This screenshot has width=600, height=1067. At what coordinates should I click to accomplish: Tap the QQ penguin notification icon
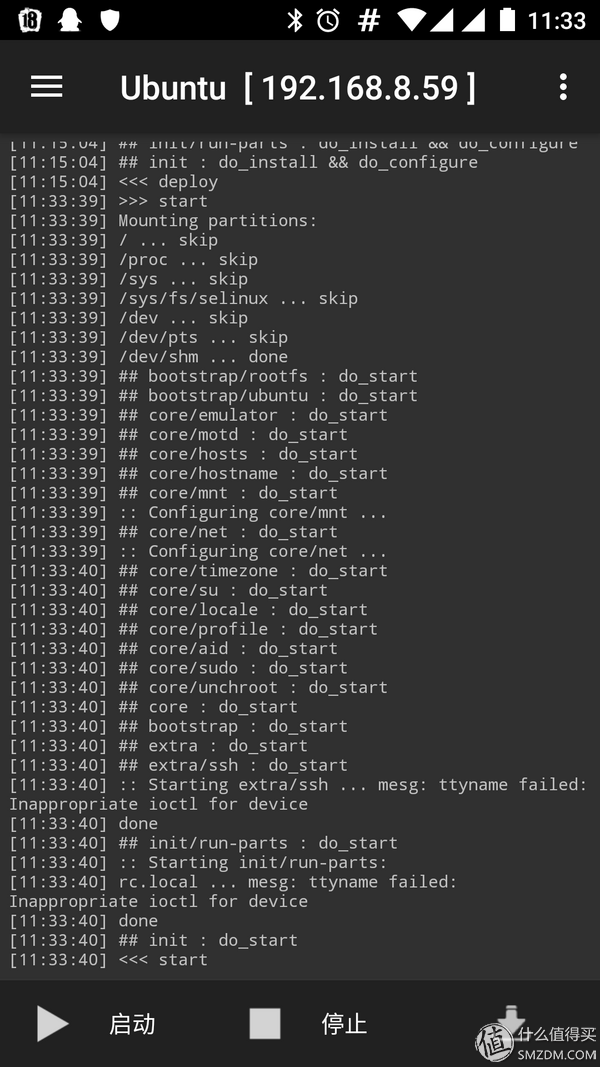click(69, 20)
